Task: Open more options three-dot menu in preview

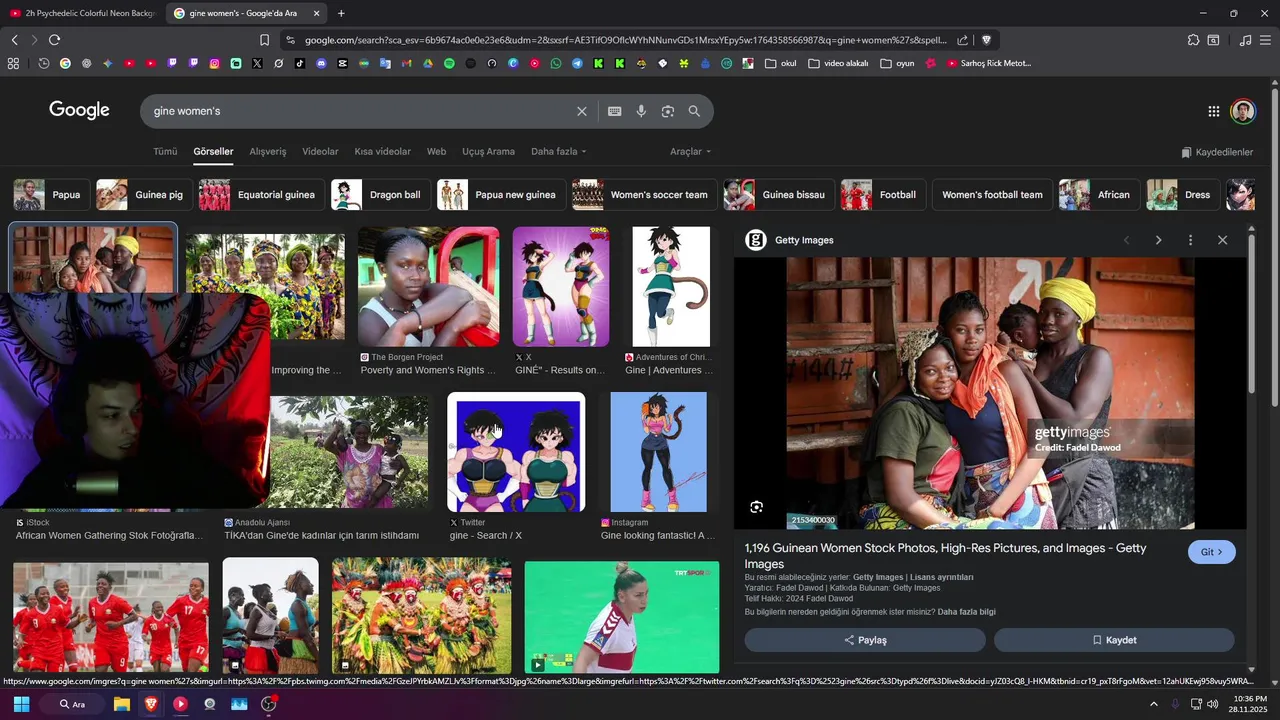Action: coord(1190,240)
